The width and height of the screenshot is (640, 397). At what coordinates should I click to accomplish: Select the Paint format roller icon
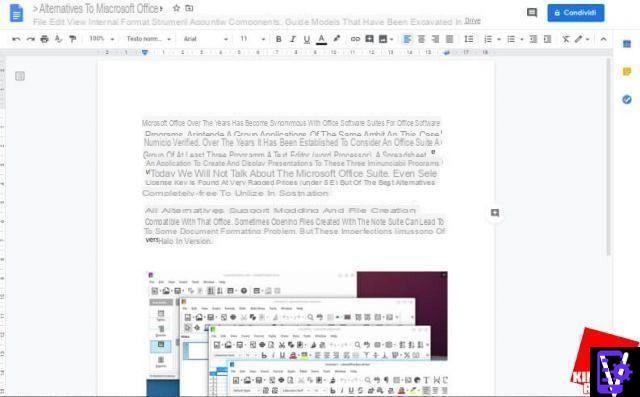(x=73, y=39)
